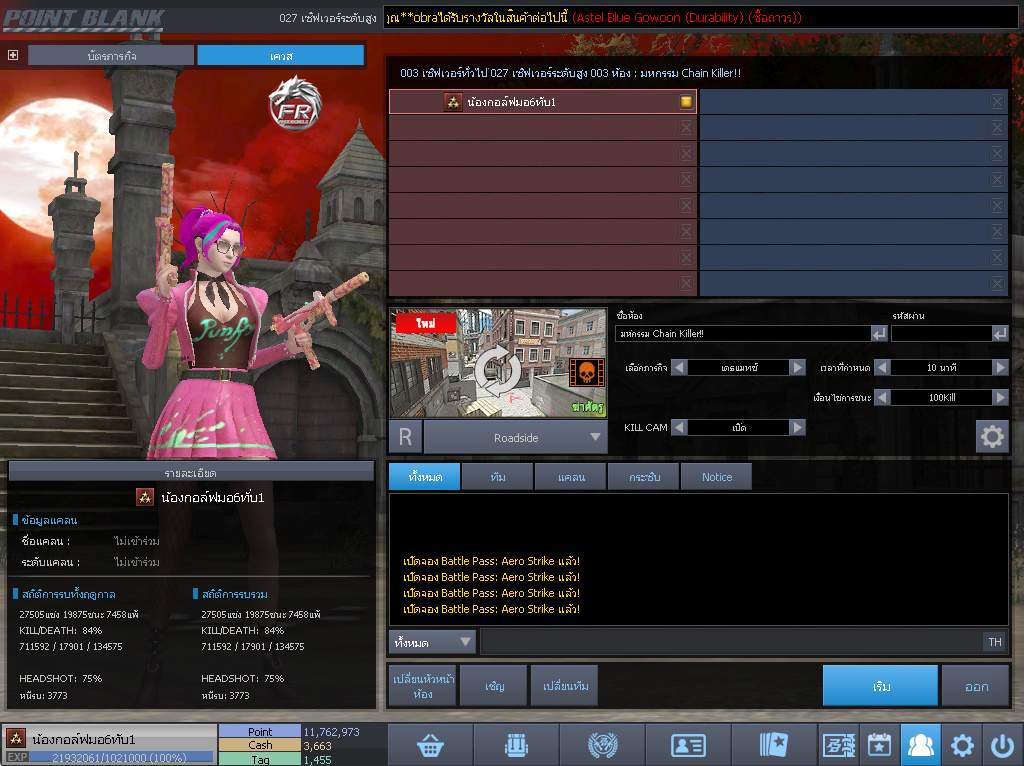This screenshot has width=1024, height=766.
Task: Click the power exit icon
Action: click(x=1003, y=745)
